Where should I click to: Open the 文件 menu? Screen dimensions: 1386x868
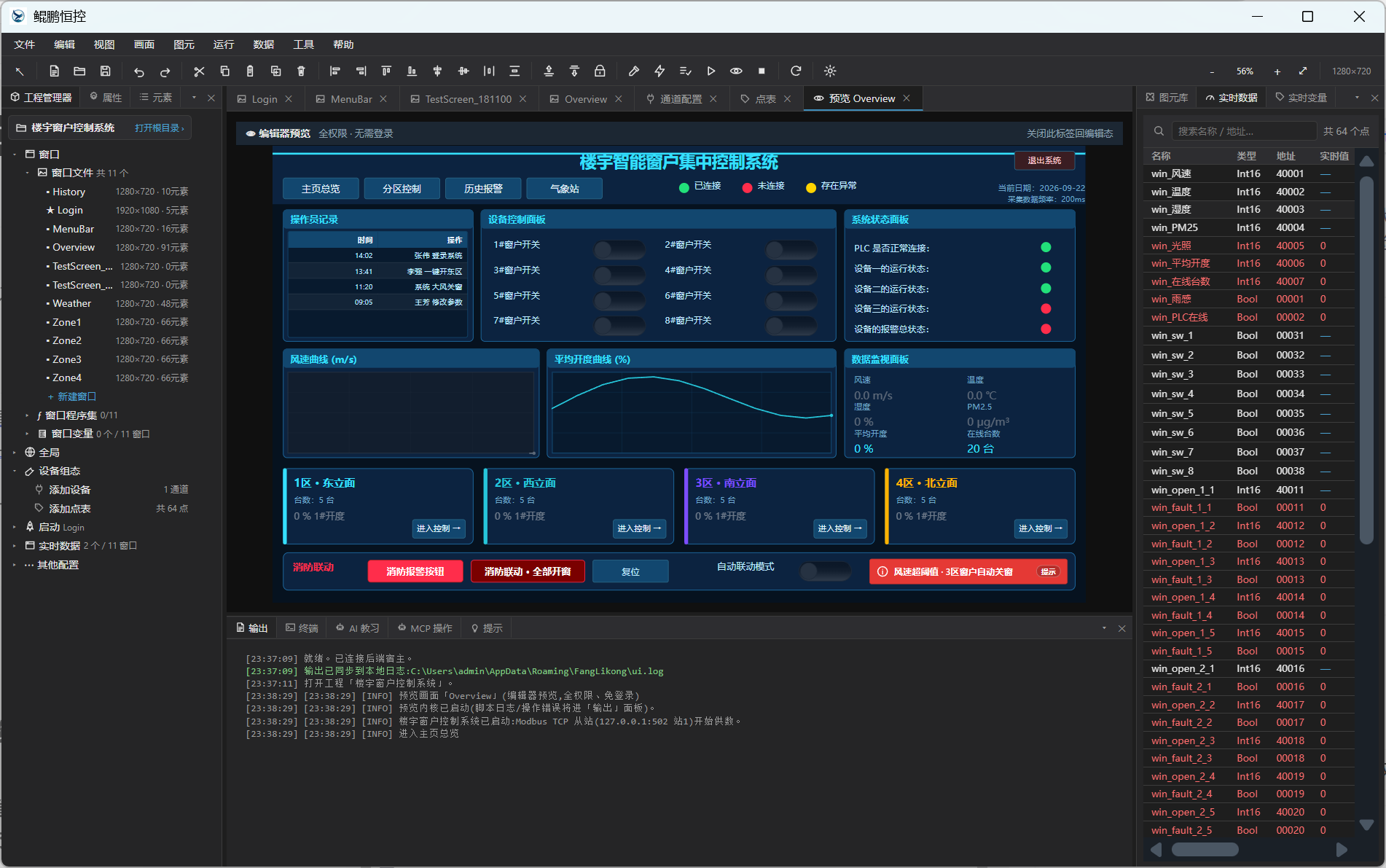pyautogui.click(x=25, y=44)
